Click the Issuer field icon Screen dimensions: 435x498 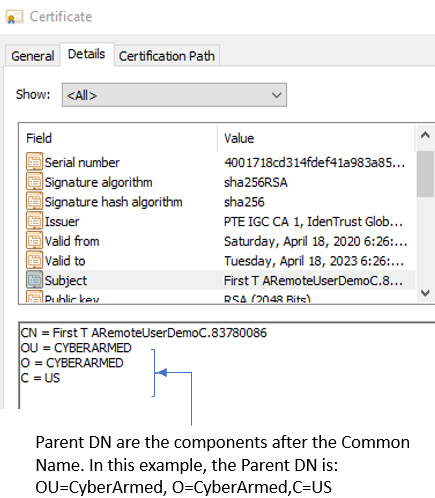point(34,221)
